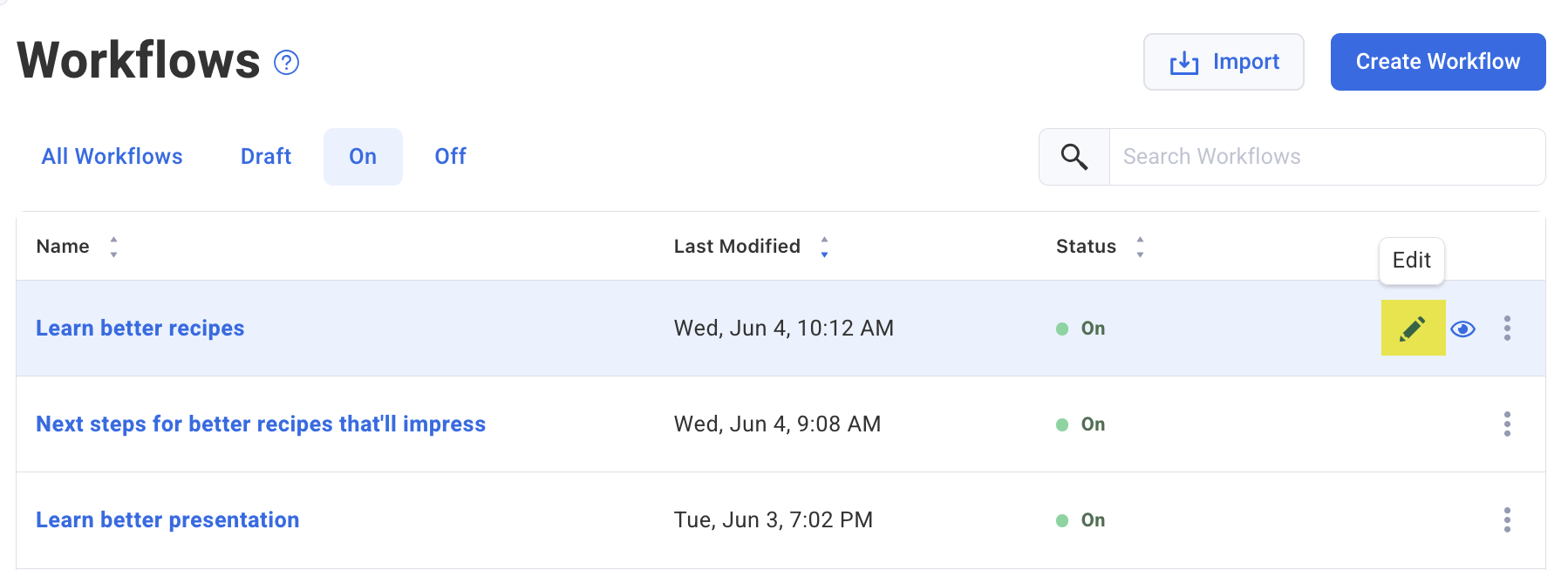Switch to the Draft tab

tap(266, 157)
